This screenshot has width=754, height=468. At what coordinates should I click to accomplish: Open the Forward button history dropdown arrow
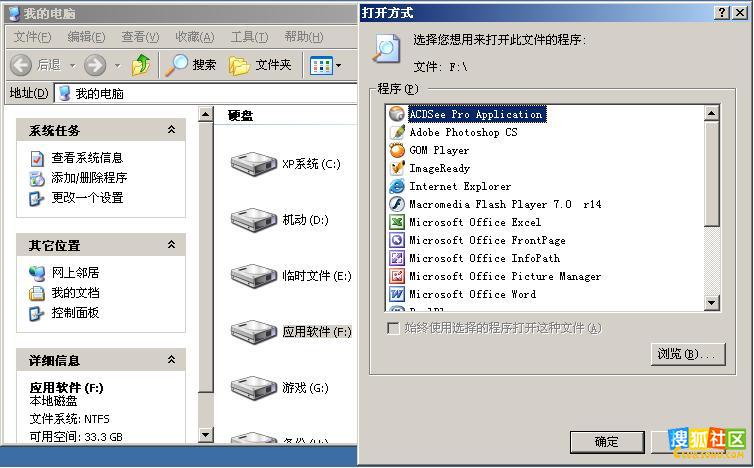(117, 65)
